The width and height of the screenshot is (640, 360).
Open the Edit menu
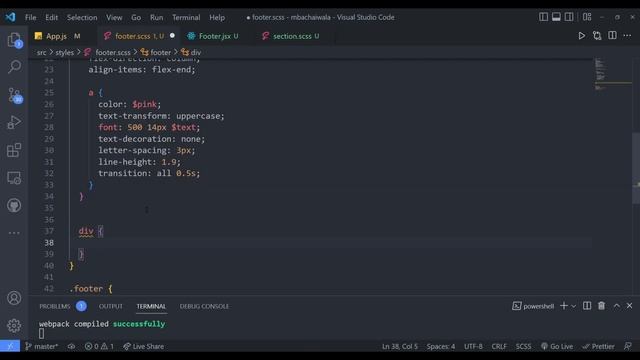(51, 18)
